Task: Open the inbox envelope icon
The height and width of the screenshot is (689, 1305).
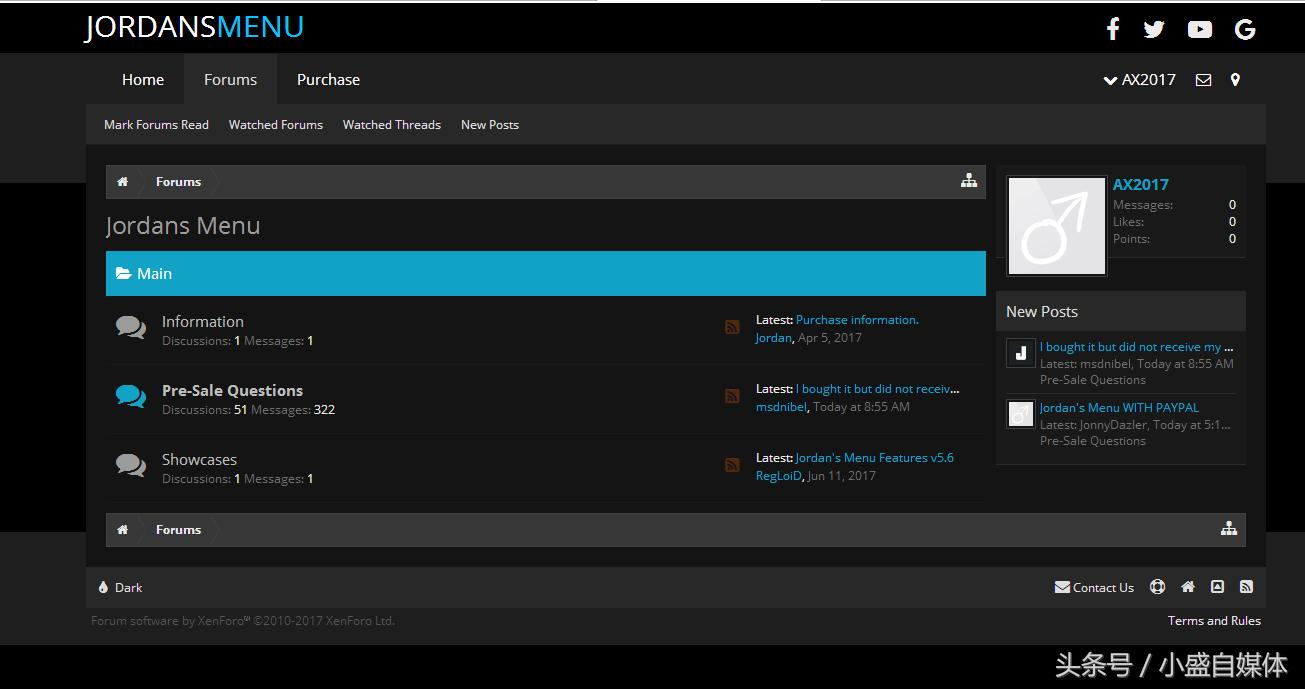Action: [x=1203, y=80]
